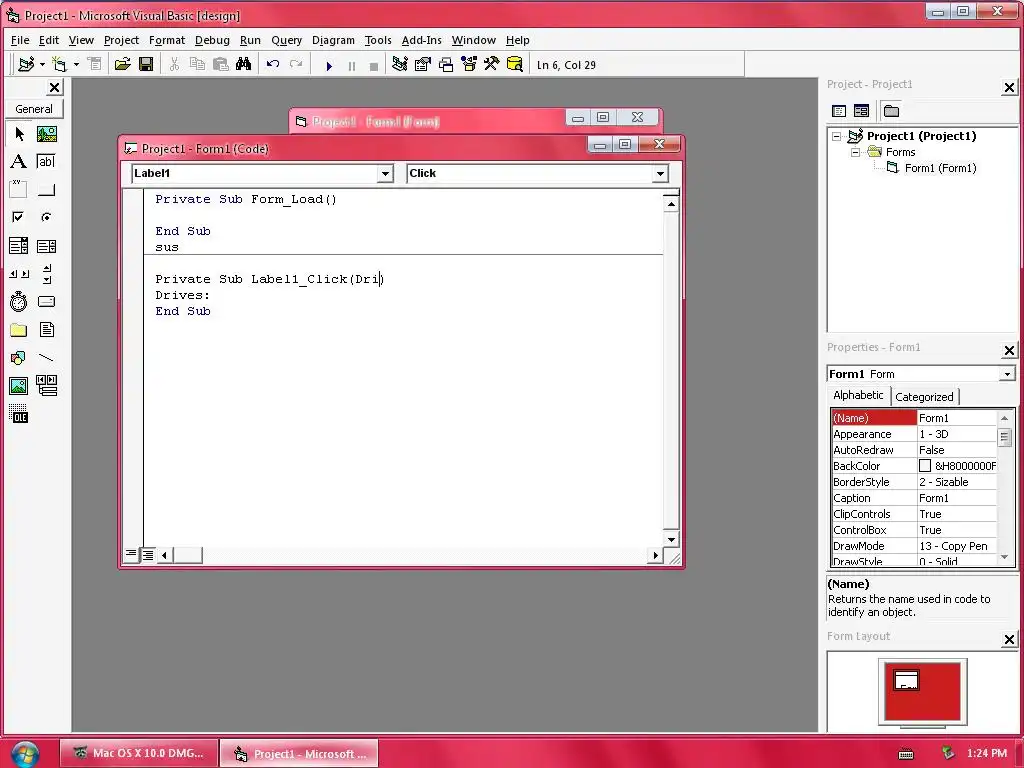1024x768 pixels.
Task: Open the Object Browser toolbar icon
Action: click(x=469, y=64)
